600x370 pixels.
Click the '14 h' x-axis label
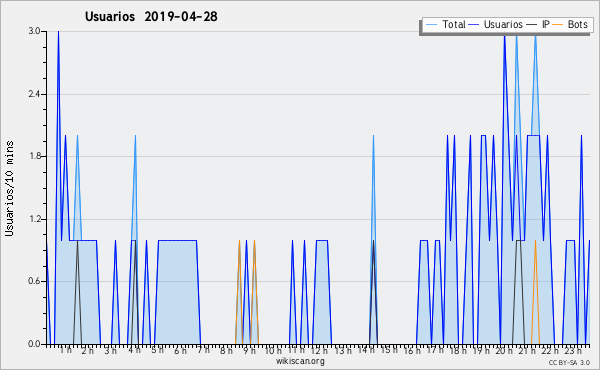(x=366, y=350)
